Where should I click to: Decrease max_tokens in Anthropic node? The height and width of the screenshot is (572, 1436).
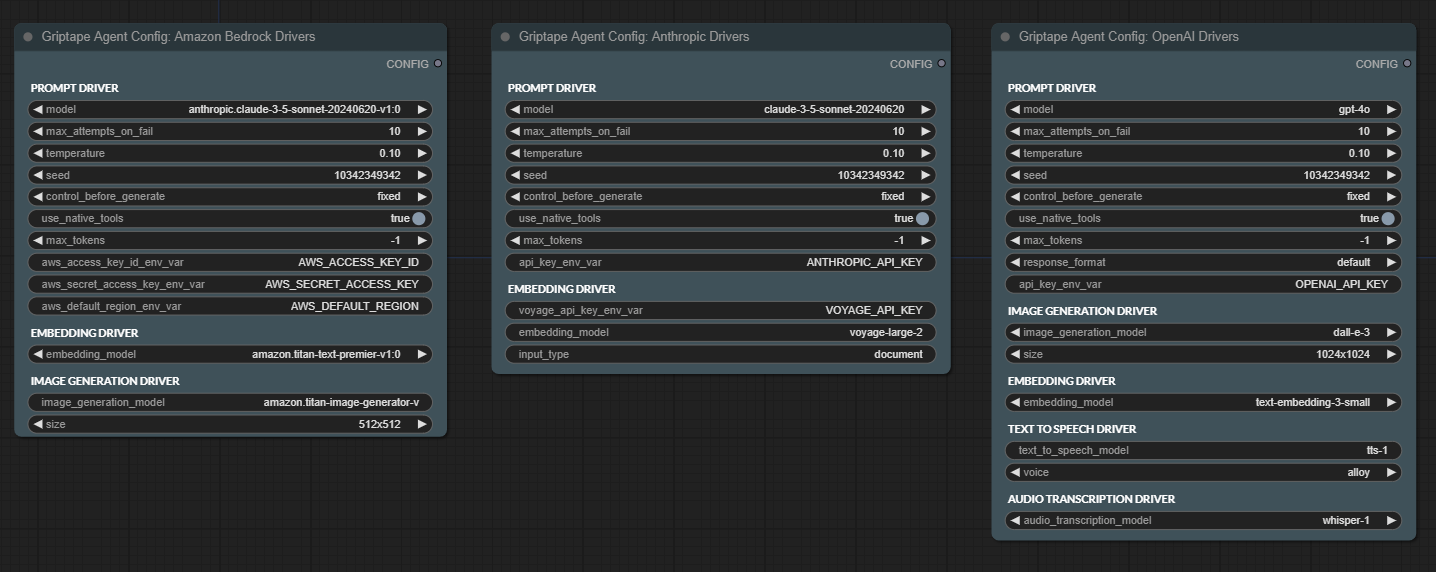pos(516,241)
